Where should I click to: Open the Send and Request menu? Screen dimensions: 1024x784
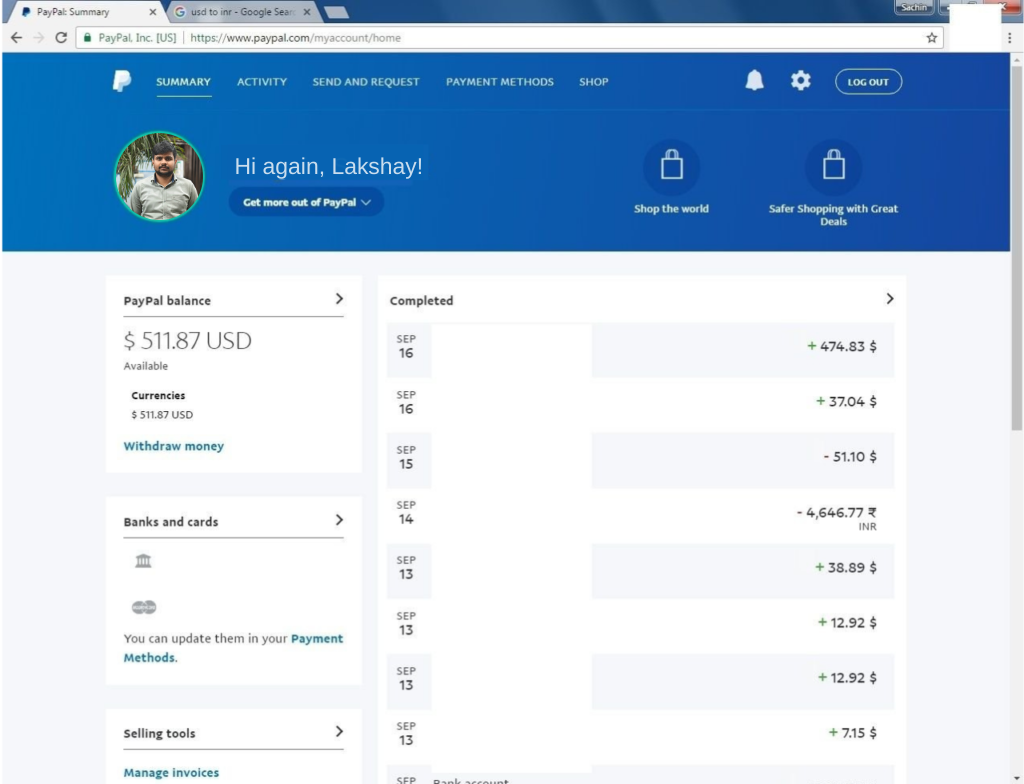tap(364, 81)
